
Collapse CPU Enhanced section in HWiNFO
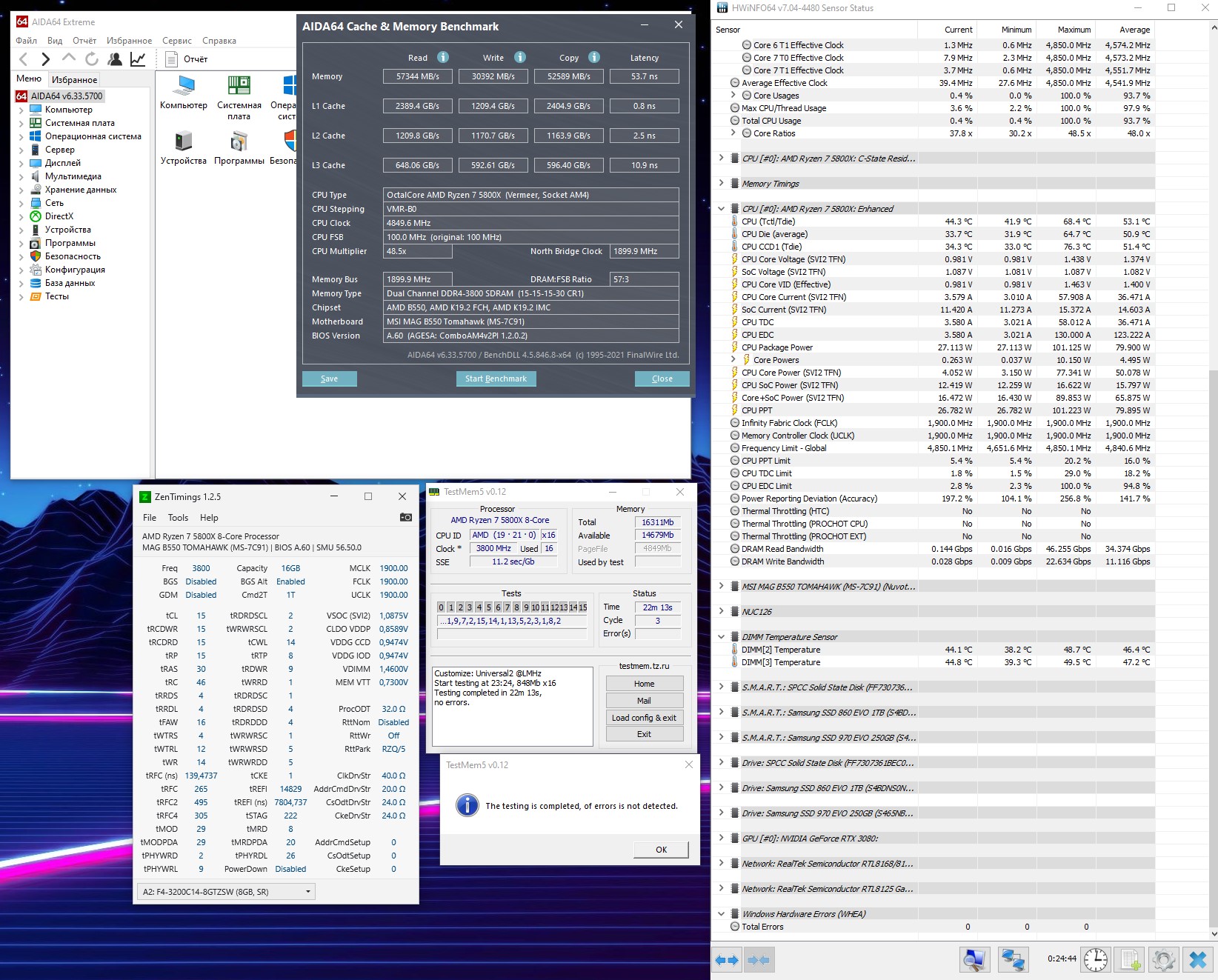[x=721, y=208]
